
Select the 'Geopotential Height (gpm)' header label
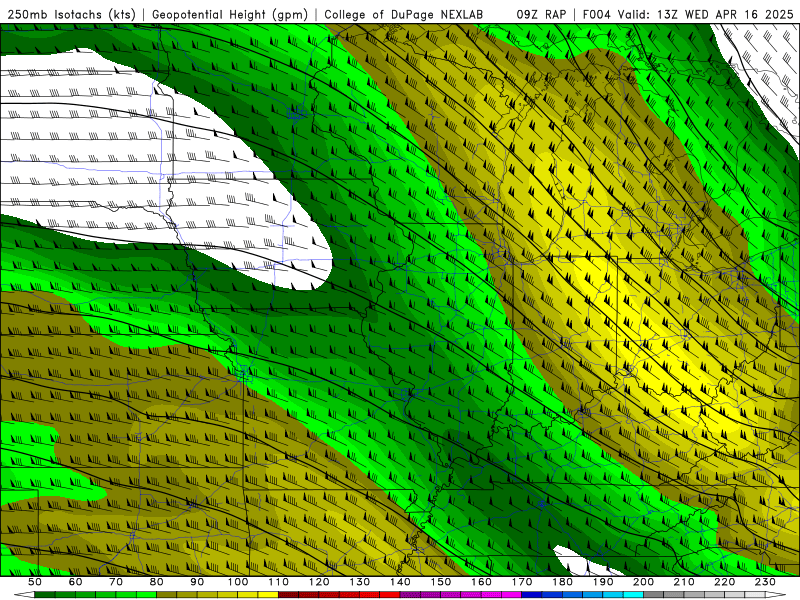click(x=230, y=15)
